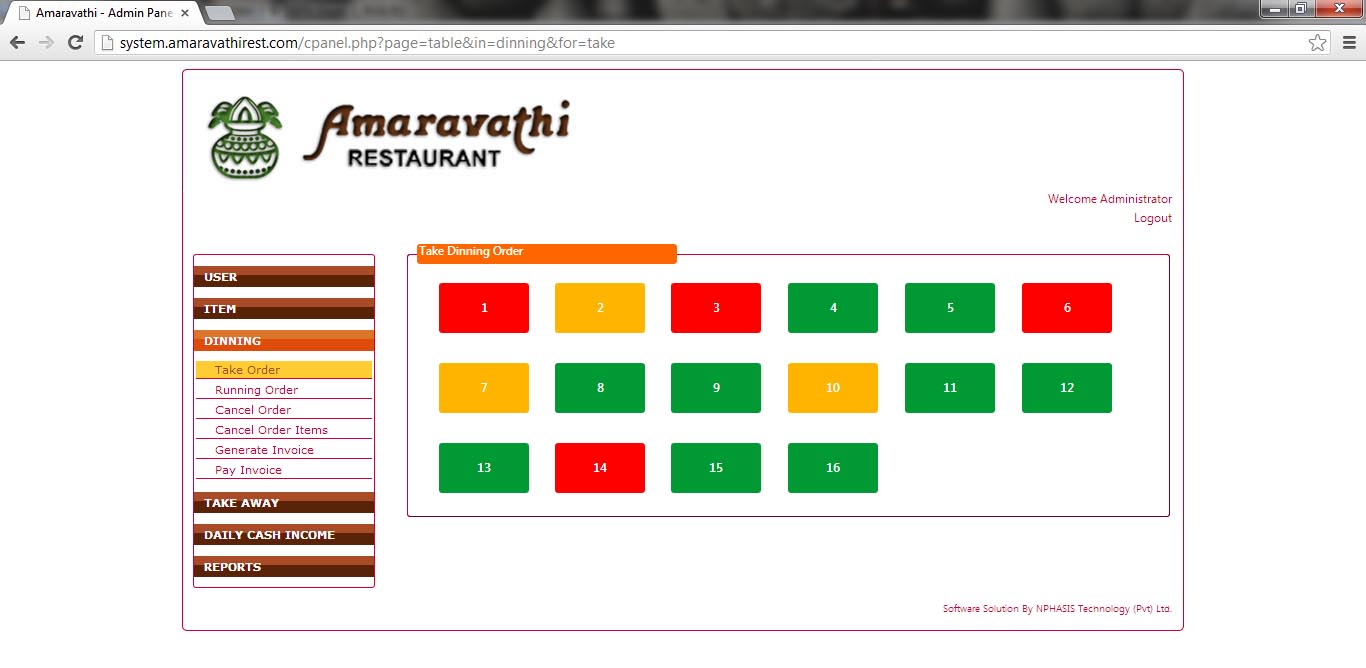Open the DAILY CASH INCOME section

tap(284, 535)
